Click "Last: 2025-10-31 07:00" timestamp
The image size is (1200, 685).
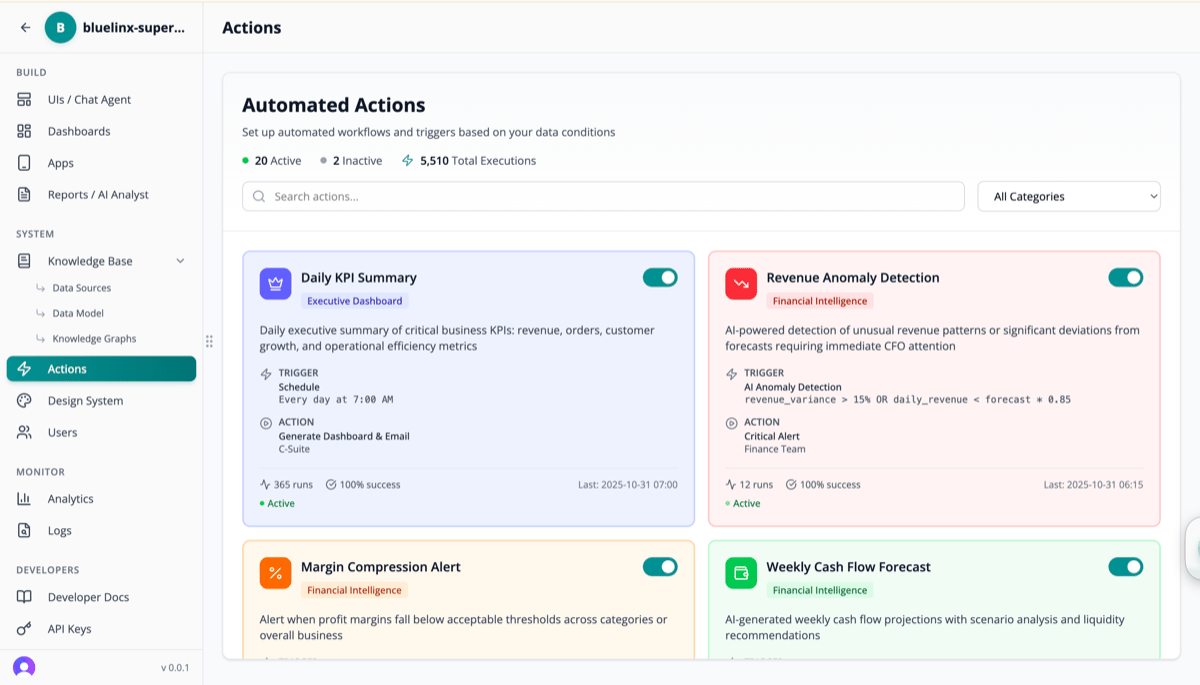628,485
